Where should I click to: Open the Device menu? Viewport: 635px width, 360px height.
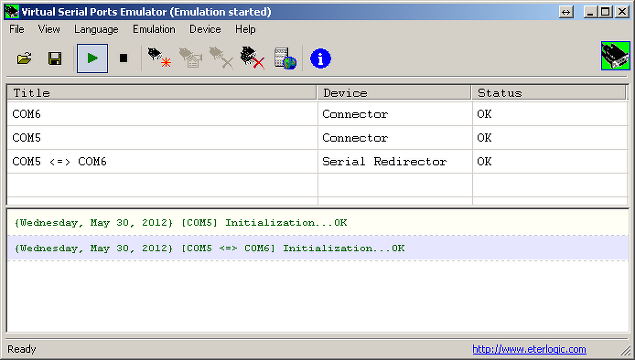(x=205, y=30)
